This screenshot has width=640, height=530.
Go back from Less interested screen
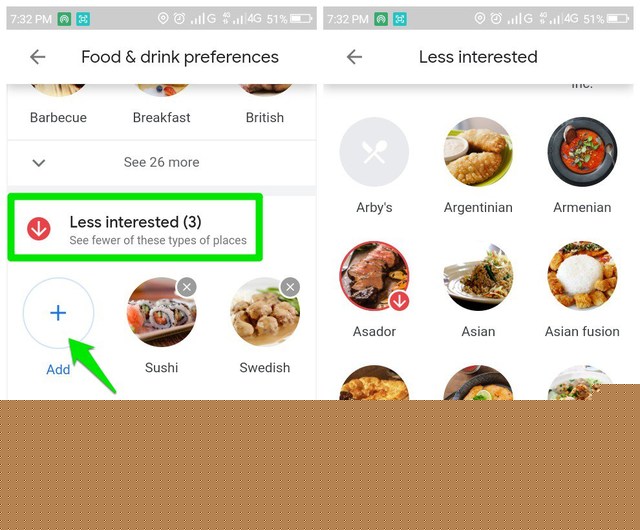click(x=354, y=57)
